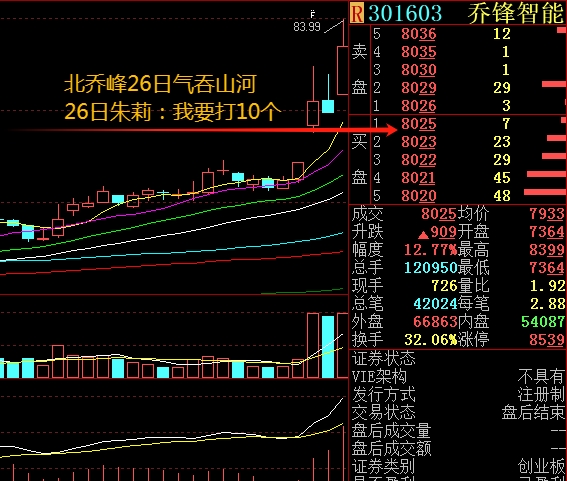Select the latest tall candlestick at right

(x=342, y=71)
